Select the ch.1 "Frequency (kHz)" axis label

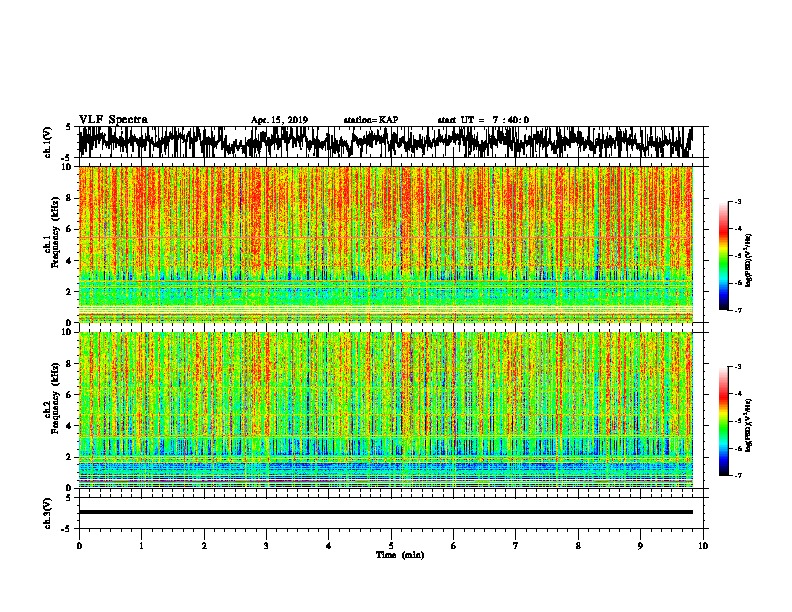coord(56,233)
